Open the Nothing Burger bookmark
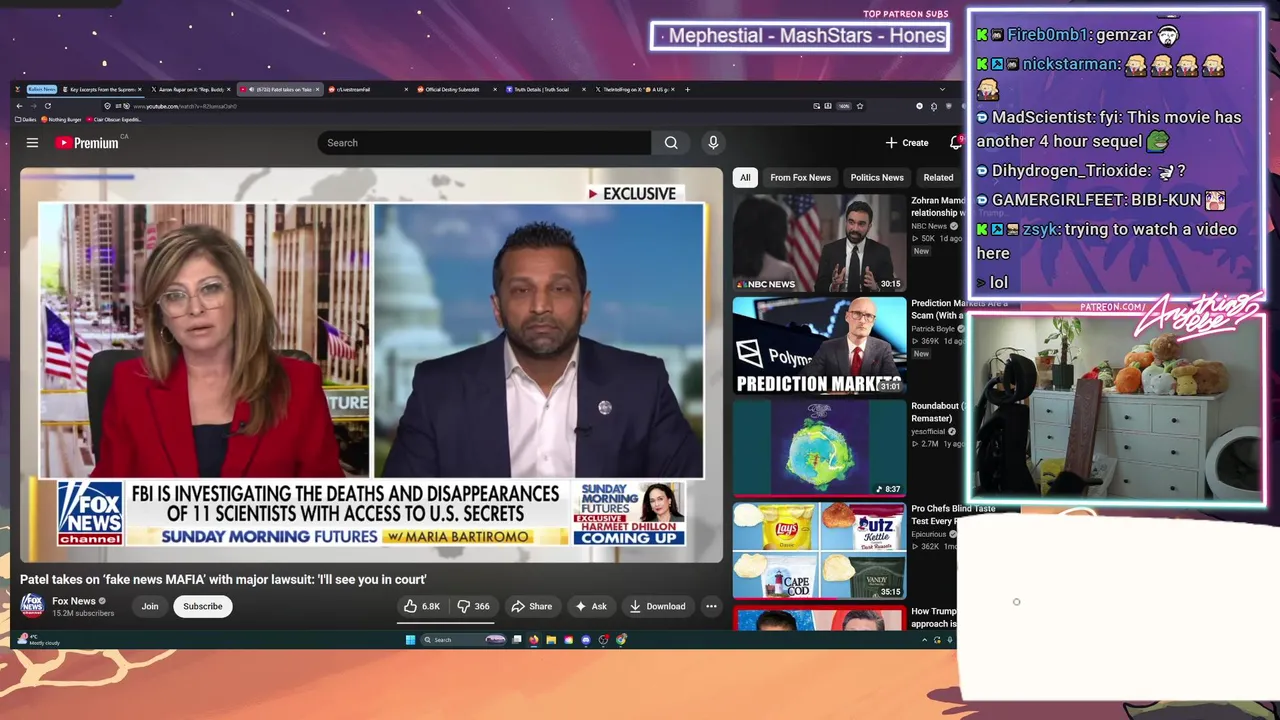This screenshot has width=1280, height=720. click(62, 119)
